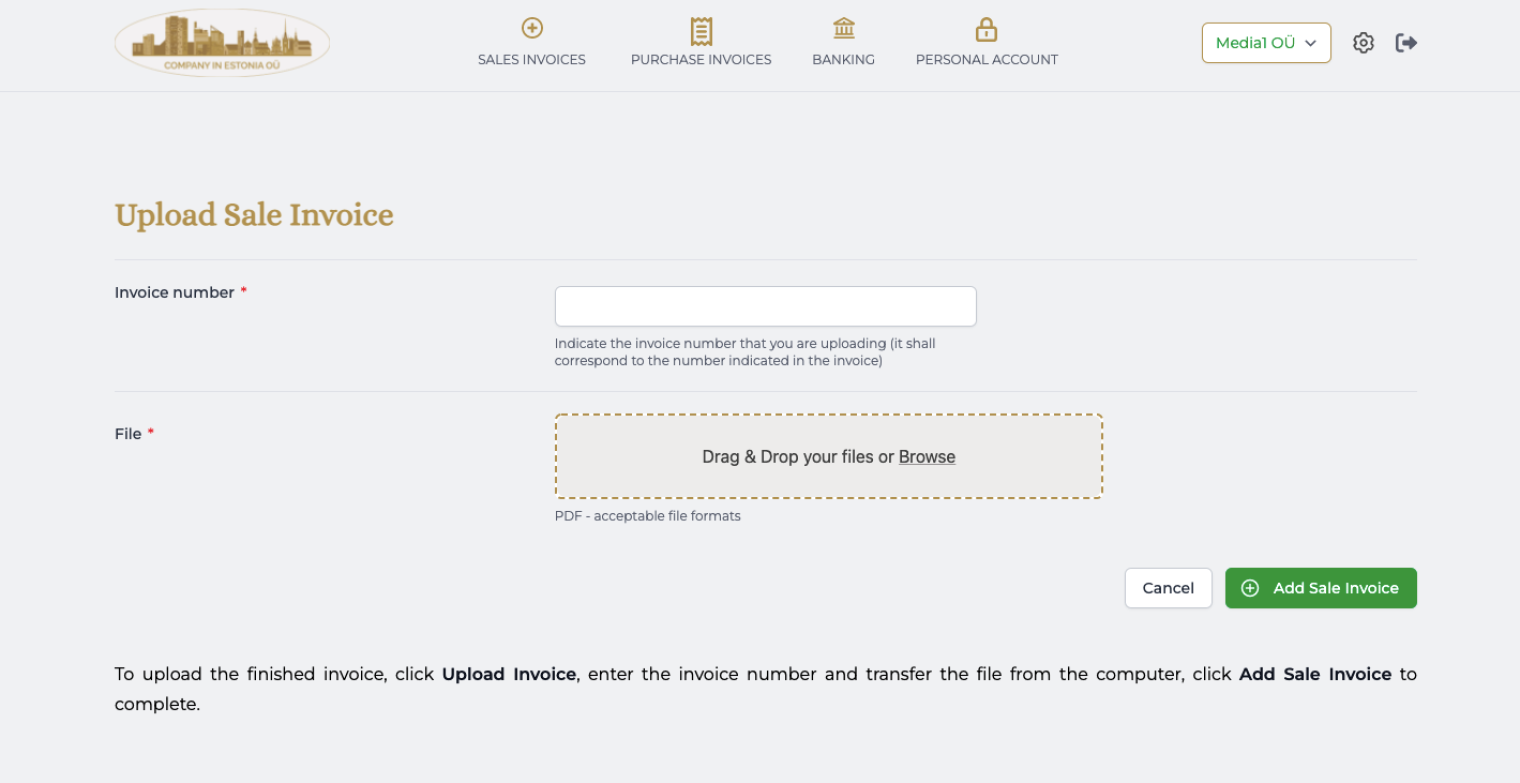This screenshot has width=1520, height=783.
Task: Open the Media1 OÜ company selector
Action: pos(1256,43)
